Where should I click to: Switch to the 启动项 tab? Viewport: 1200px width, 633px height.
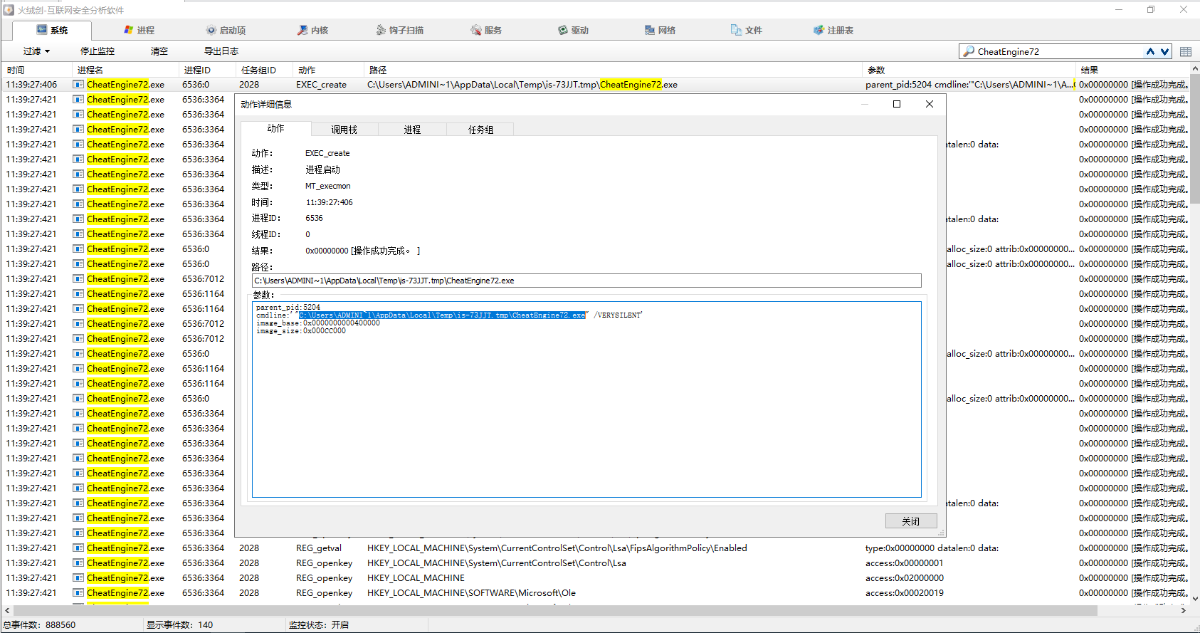coord(224,30)
